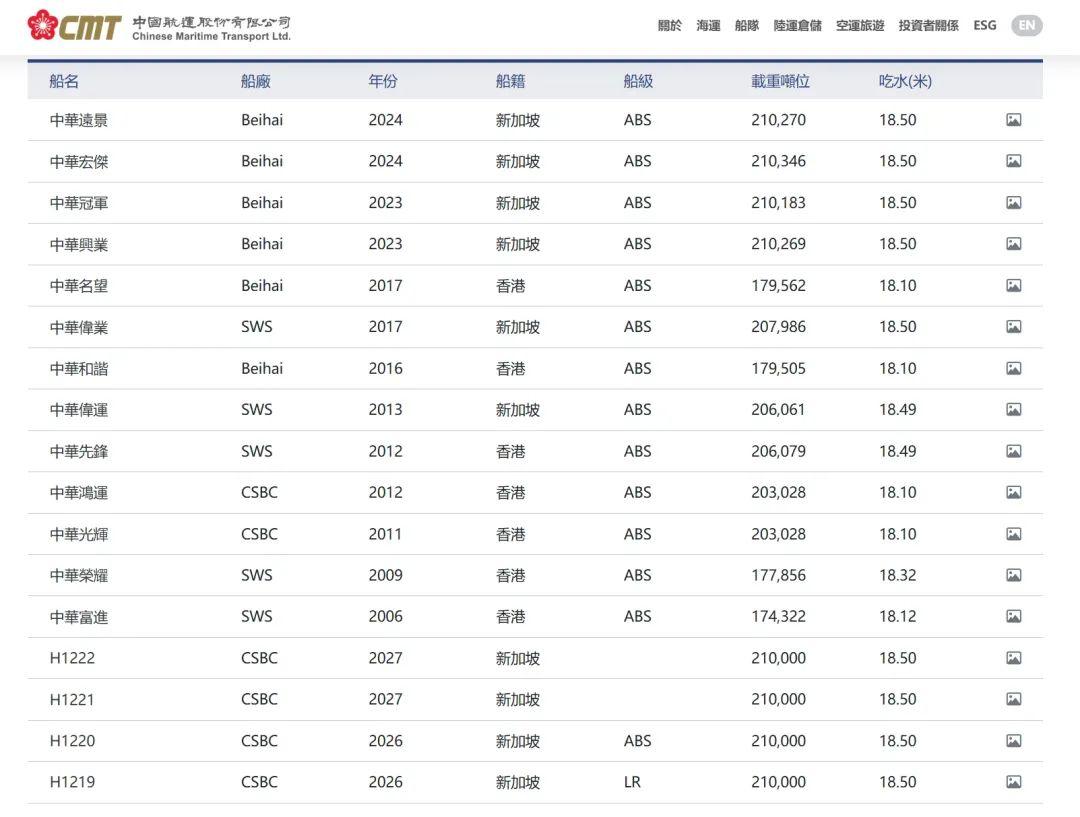Screen dimensions: 1080x817
Task: Open photo icon for 中華興業 row
Action: pyautogui.click(x=1013, y=244)
